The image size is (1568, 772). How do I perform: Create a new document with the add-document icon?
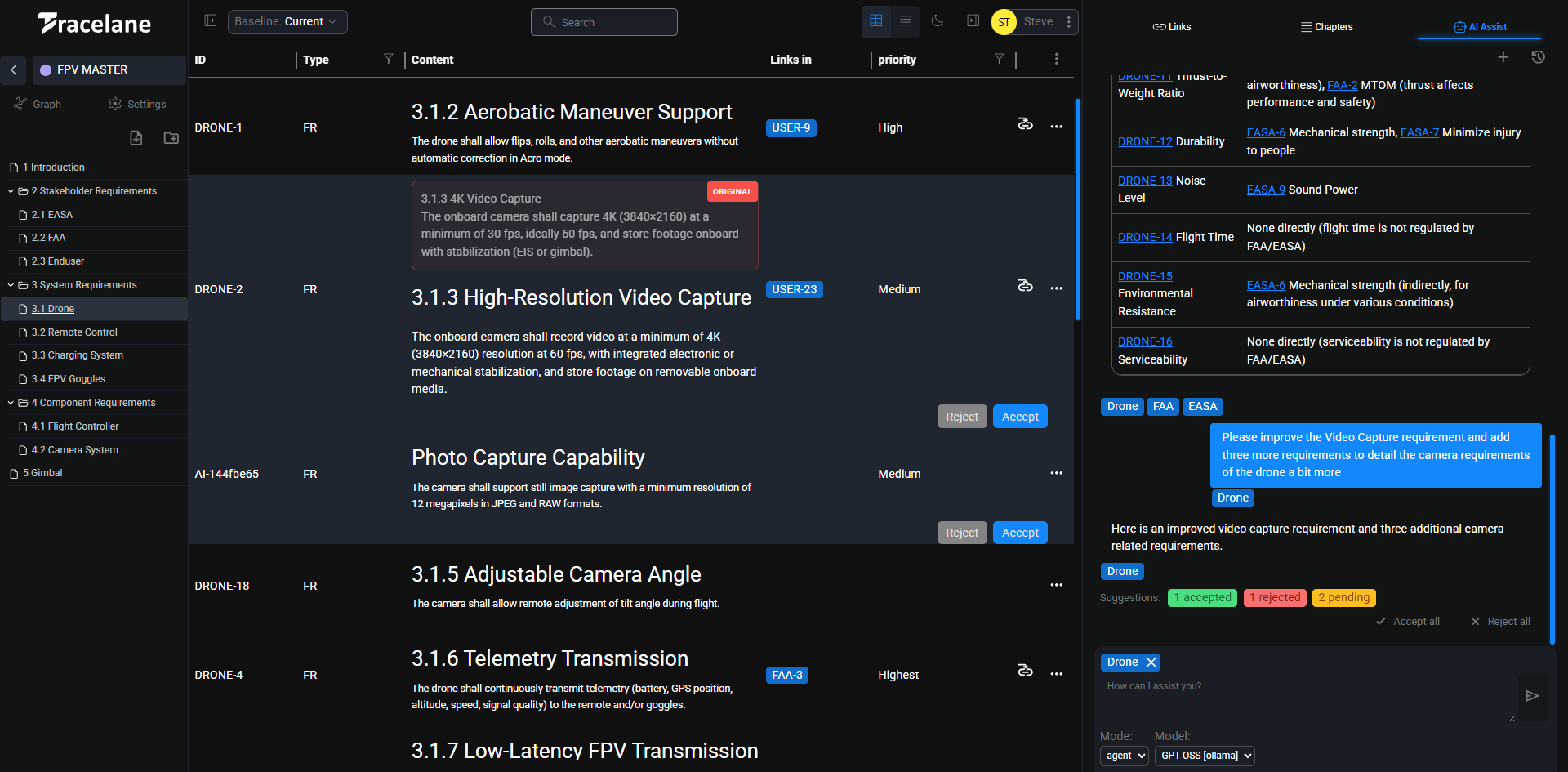[x=136, y=138]
